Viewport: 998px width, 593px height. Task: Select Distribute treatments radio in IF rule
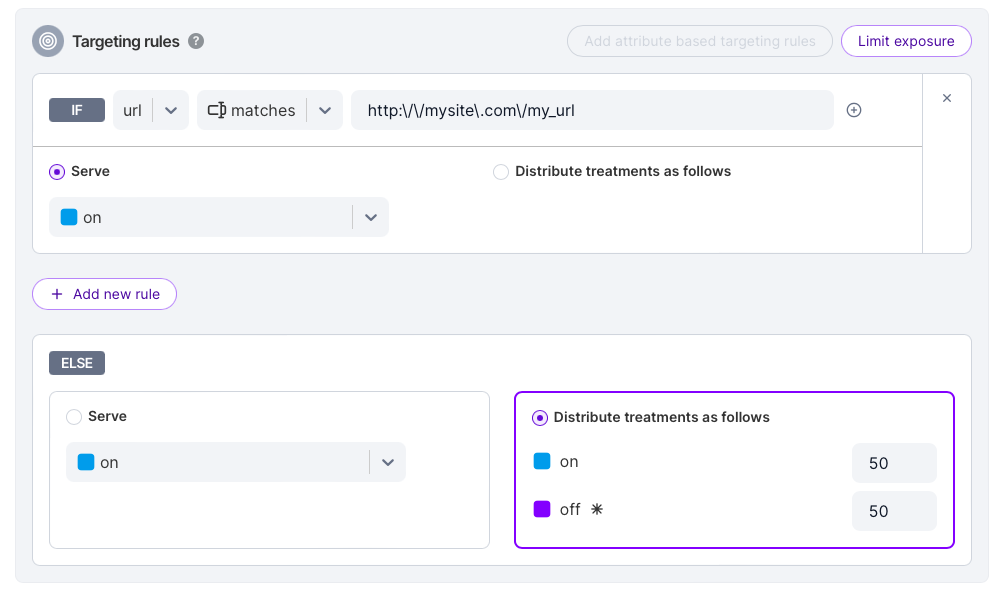click(501, 171)
